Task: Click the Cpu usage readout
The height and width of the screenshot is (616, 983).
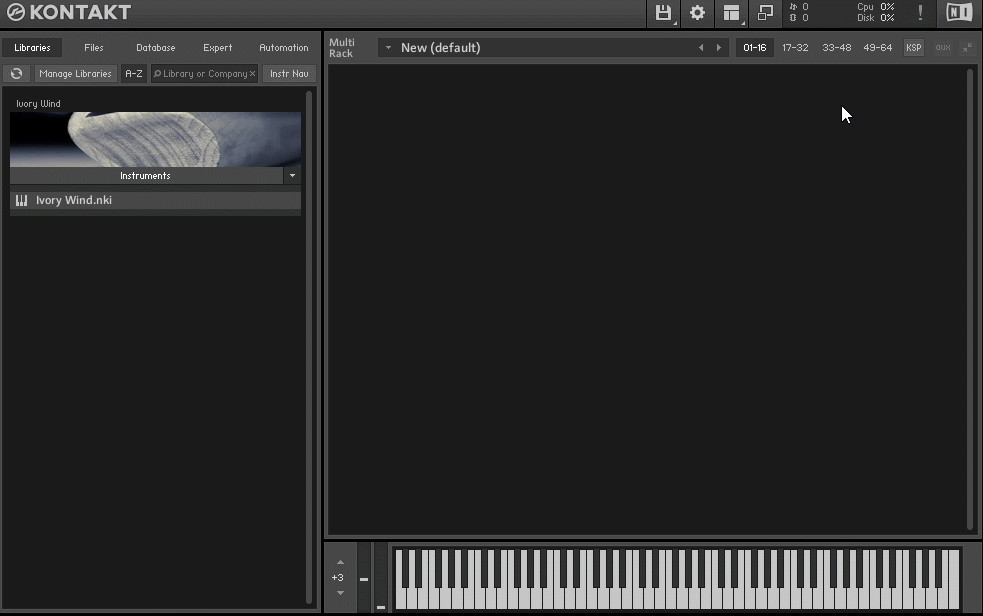Action: (876, 7)
